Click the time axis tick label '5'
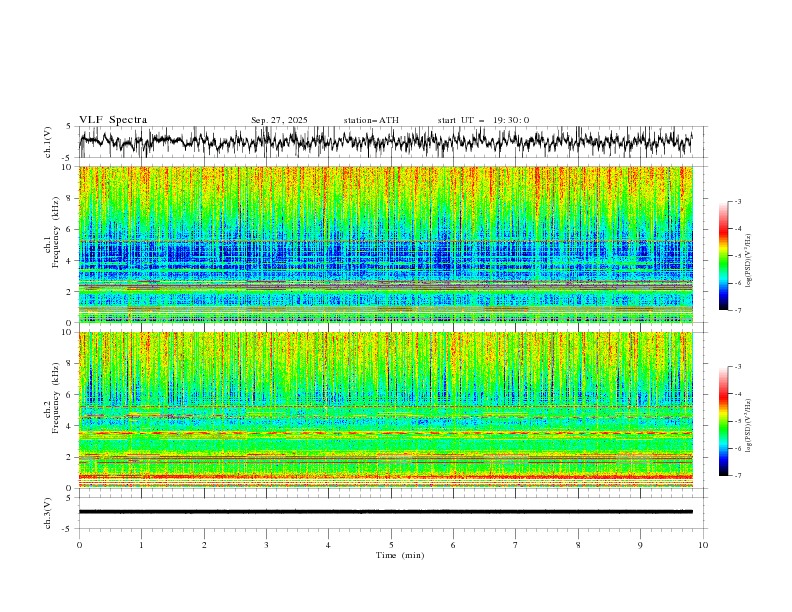792x612 pixels. (391, 545)
